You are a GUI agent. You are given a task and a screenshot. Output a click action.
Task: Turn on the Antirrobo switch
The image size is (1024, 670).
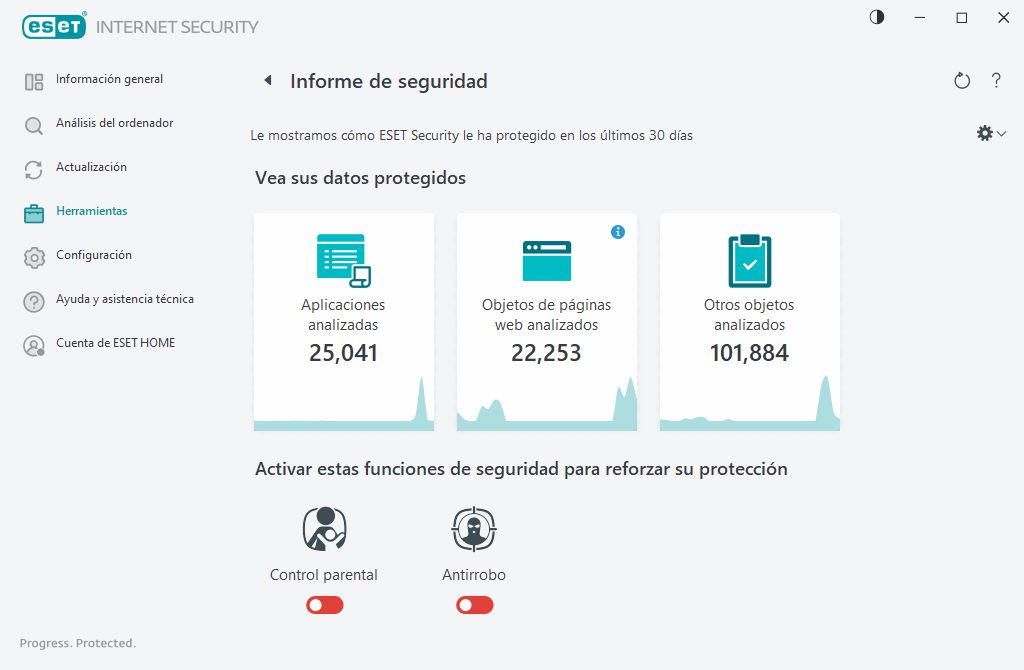pos(474,605)
